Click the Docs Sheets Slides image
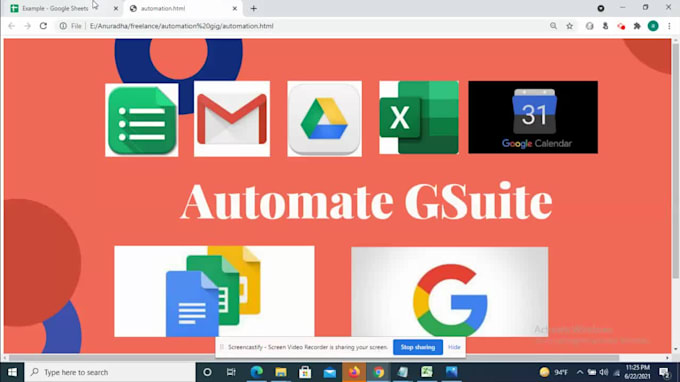 click(214, 291)
